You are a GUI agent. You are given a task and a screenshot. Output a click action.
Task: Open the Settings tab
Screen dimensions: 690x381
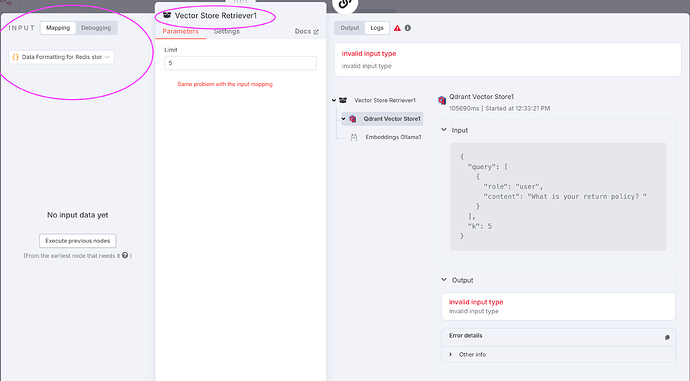coord(227,31)
